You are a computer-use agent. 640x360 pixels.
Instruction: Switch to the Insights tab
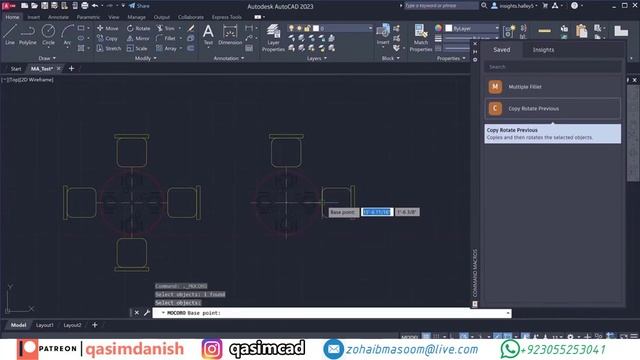click(543, 50)
